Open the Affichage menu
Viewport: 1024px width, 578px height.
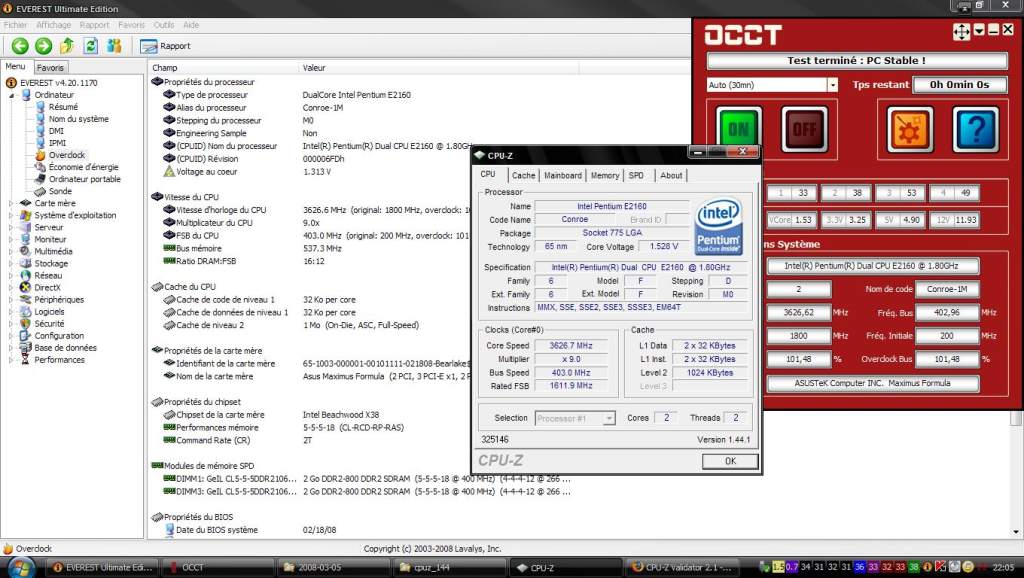click(x=54, y=25)
